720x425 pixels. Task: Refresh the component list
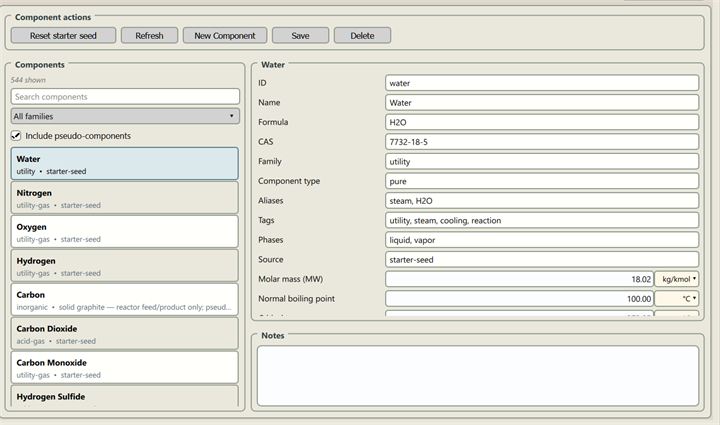pos(149,36)
